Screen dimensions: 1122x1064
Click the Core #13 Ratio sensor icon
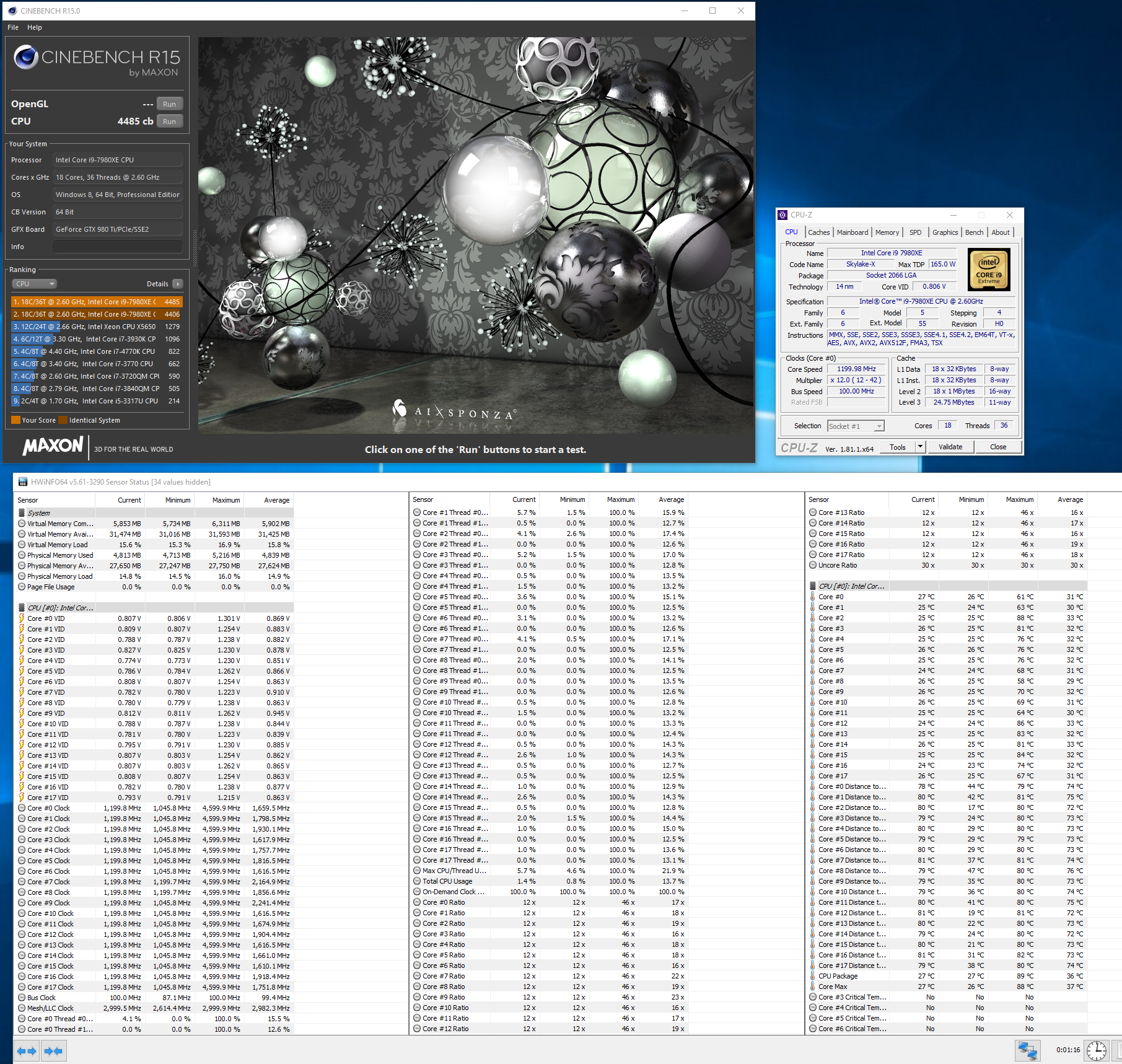pos(812,512)
